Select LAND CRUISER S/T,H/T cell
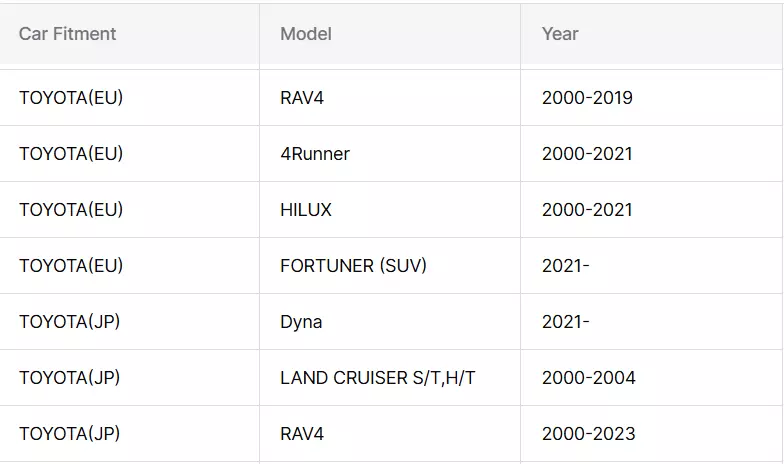 pyautogui.click(x=377, y=378)
